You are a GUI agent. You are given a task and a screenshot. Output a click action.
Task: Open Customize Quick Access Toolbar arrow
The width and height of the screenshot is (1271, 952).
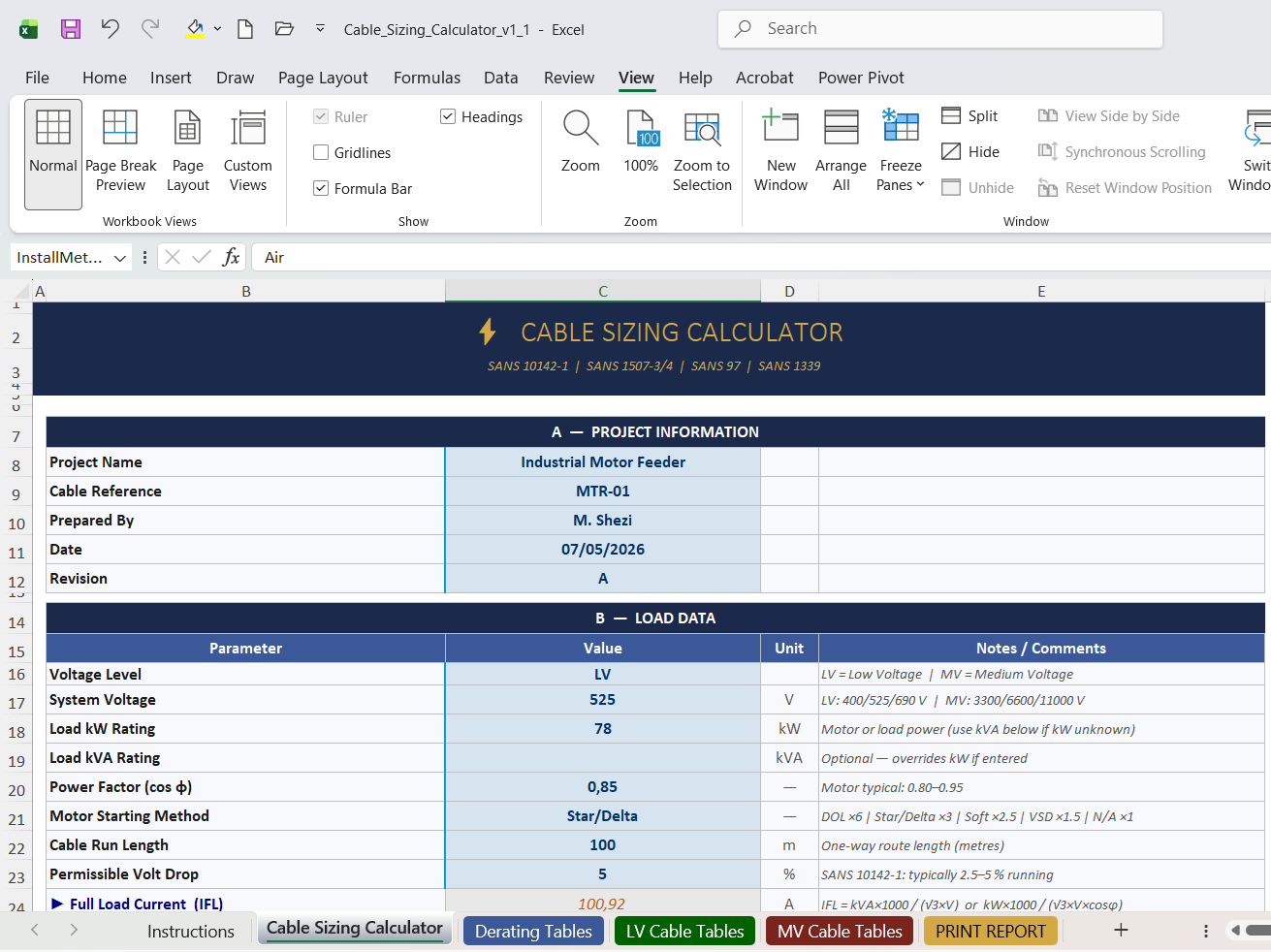click(321, 29)
